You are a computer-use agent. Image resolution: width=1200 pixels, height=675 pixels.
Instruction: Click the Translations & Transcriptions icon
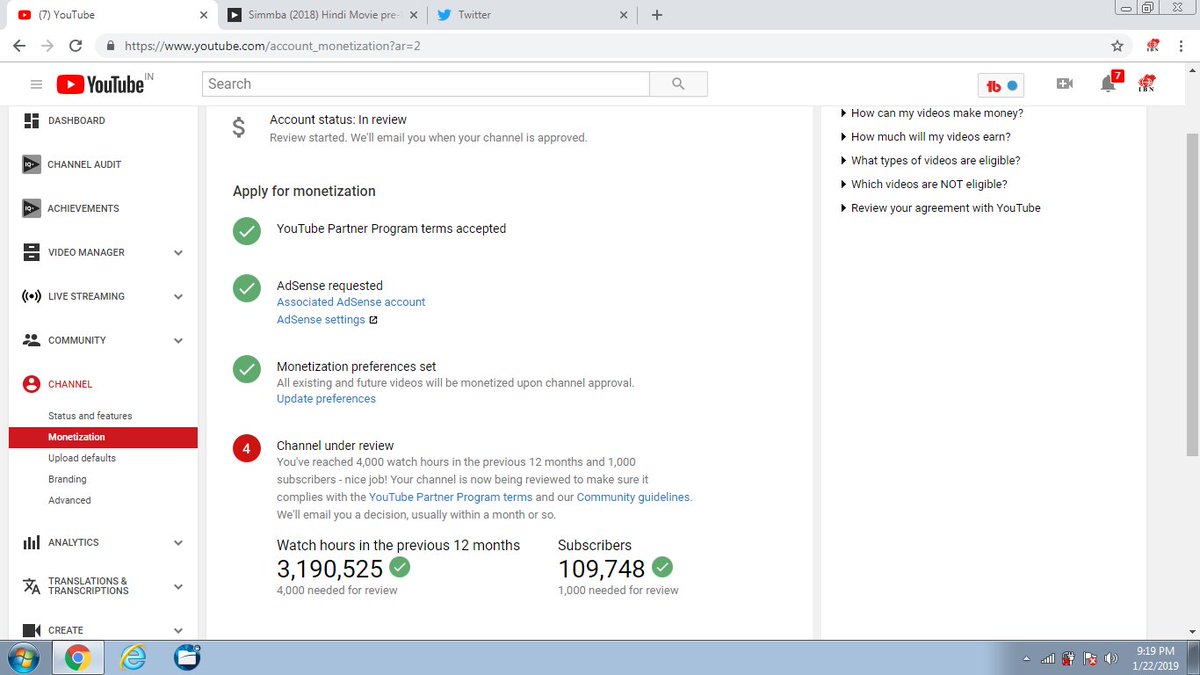(x=31, y=586)
